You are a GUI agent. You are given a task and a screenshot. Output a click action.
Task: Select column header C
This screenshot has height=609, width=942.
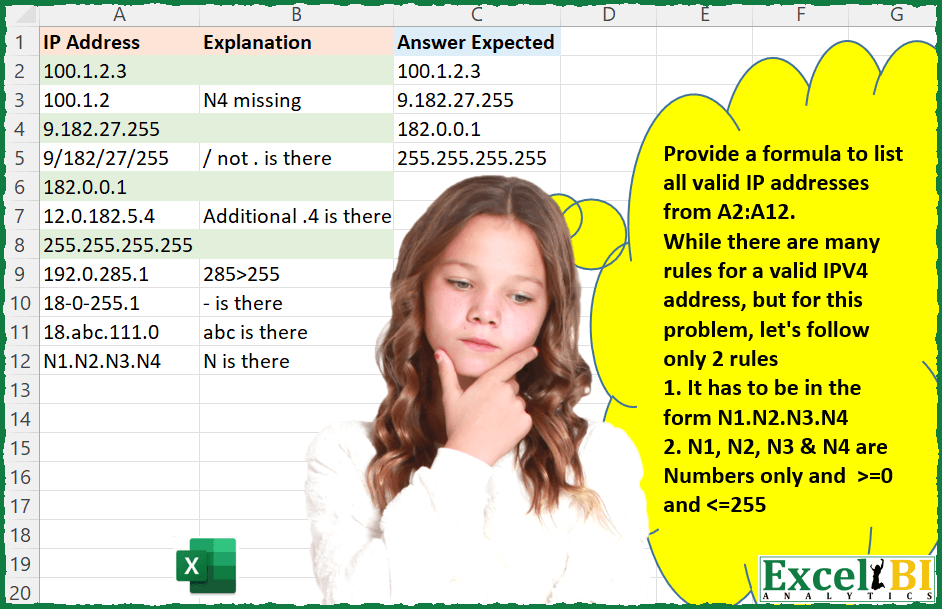pyautogui.click(x=477, y=15)
